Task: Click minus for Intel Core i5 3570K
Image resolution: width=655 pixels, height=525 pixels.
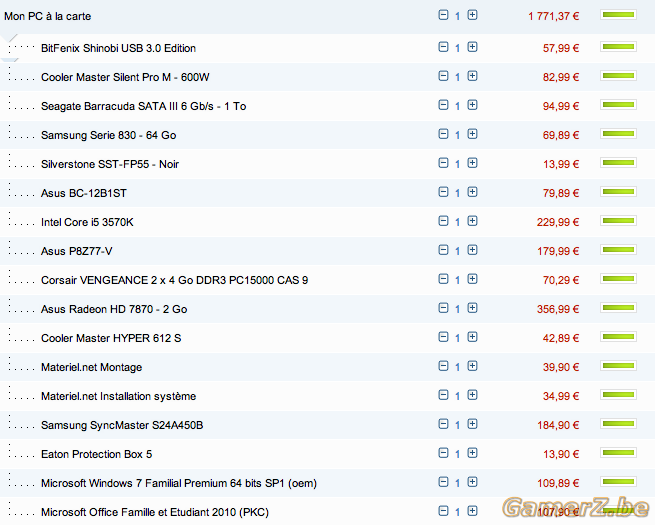Action: (443, 221)
